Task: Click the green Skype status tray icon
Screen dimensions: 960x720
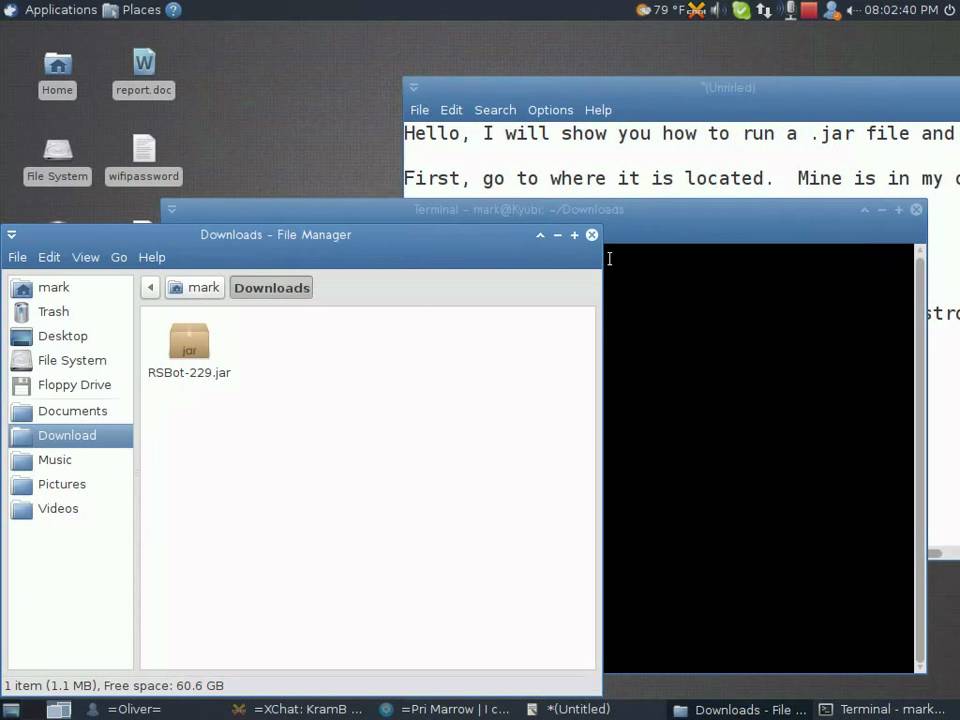Action: coord(741,10)
